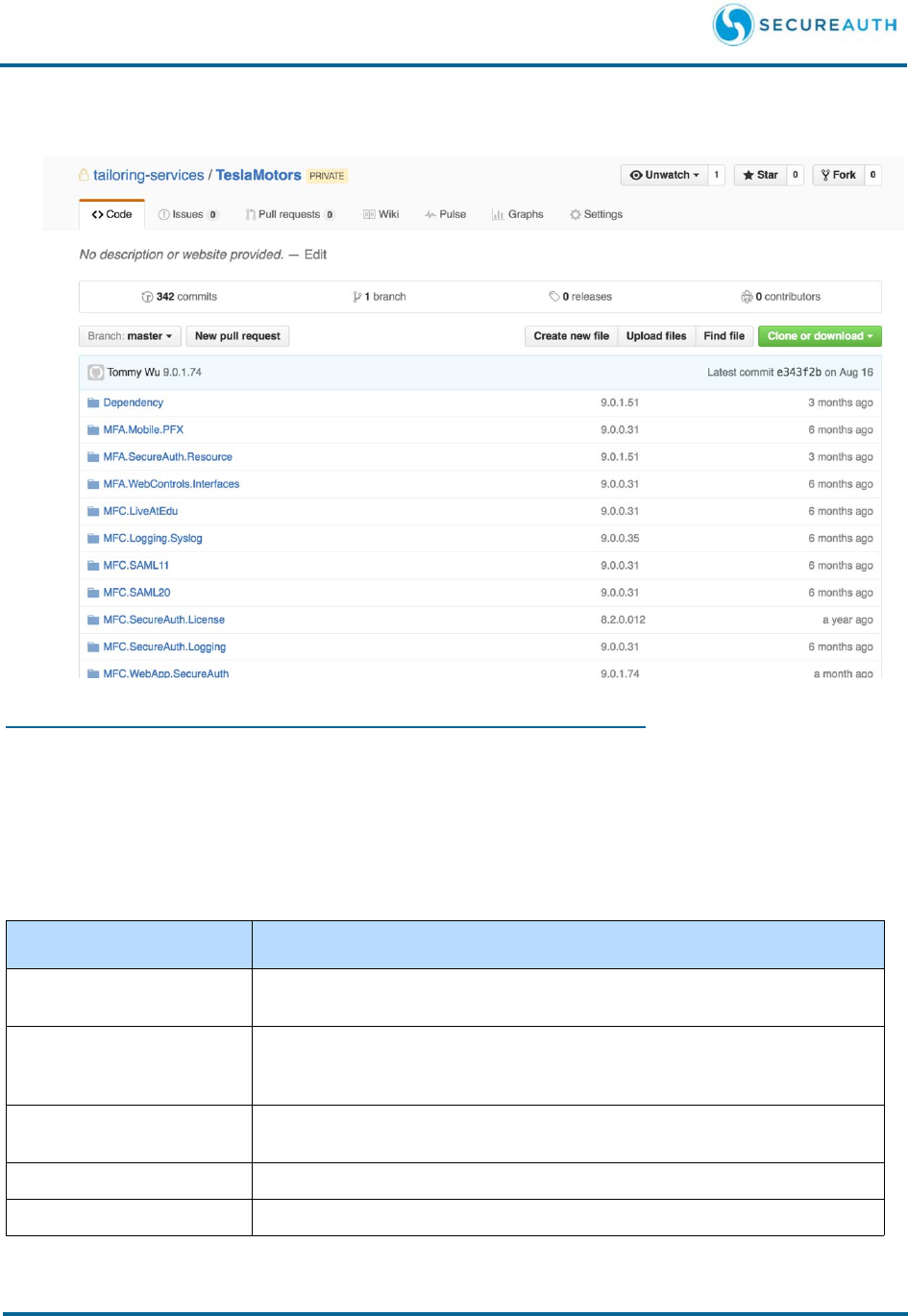The width and height of the screenshot is (908, 1316).
Task: Open the forks count next to Fork
Action: pos(872,175)
